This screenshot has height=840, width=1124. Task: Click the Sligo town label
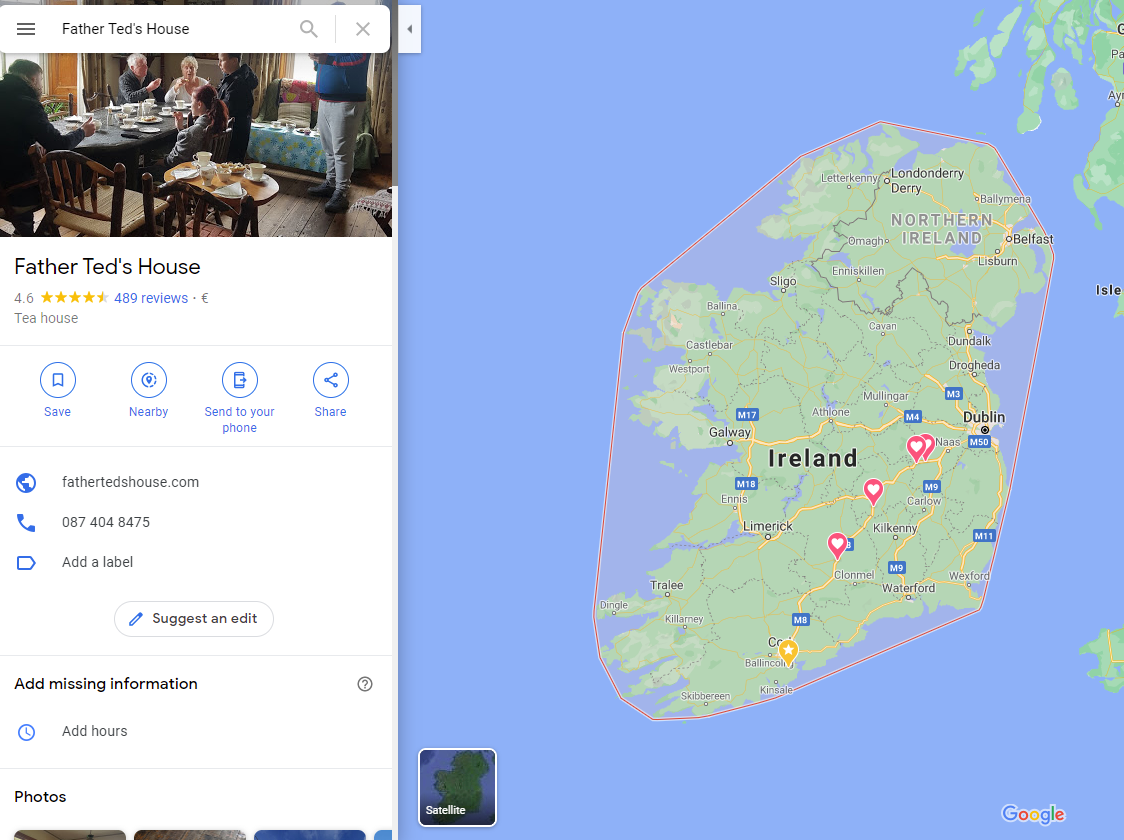[x=783, y=281]
